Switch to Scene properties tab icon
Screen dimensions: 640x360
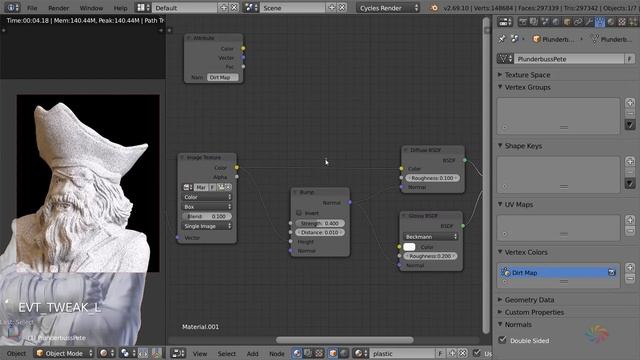[545, 22]
